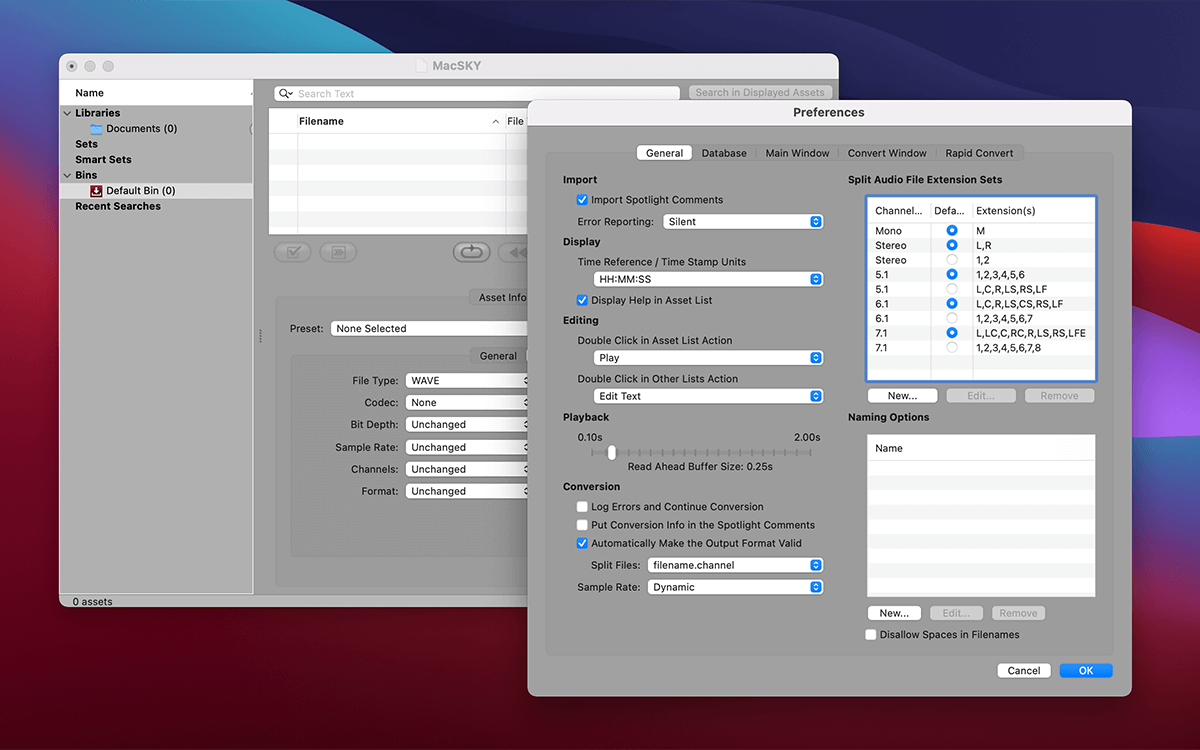The width and height of the screenshot is (1200, 750).
Task: Switch to the Database tab
Action: (x=724, y=153)
